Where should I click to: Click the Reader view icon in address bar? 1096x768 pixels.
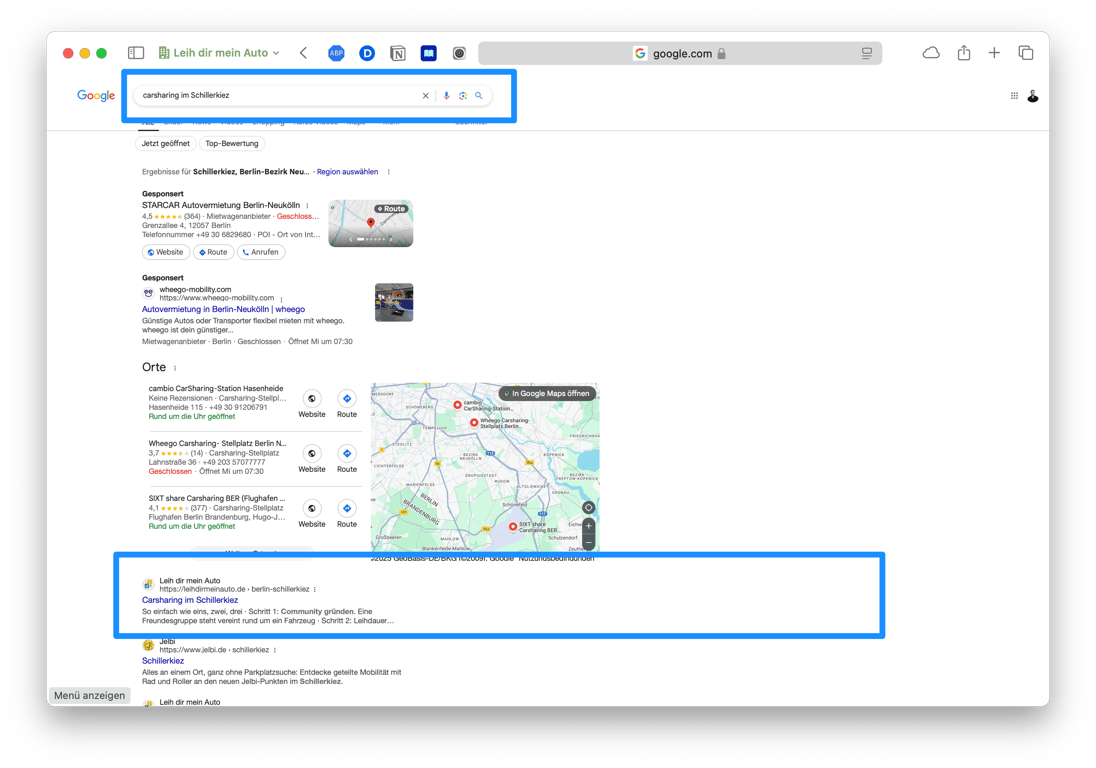click(867, 53)
